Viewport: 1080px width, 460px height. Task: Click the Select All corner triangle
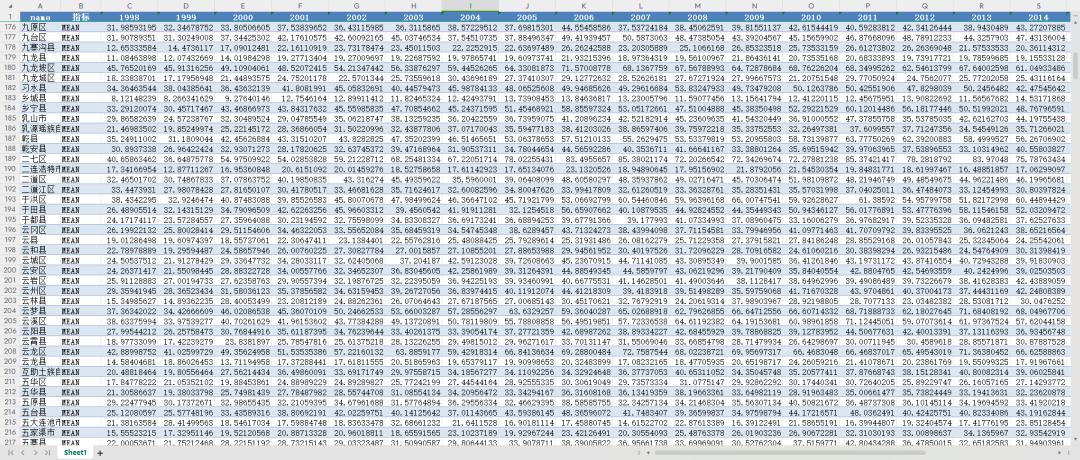10,6
